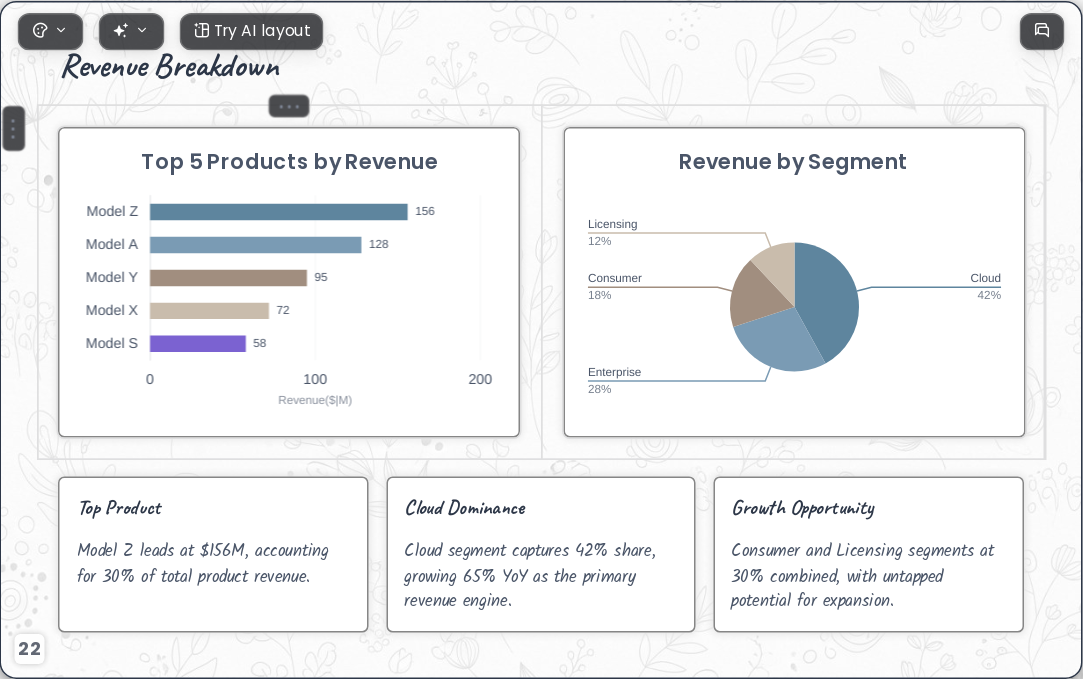
Task: Open the AI sparkle tools dropdown
Action: [x=131, y=31]
